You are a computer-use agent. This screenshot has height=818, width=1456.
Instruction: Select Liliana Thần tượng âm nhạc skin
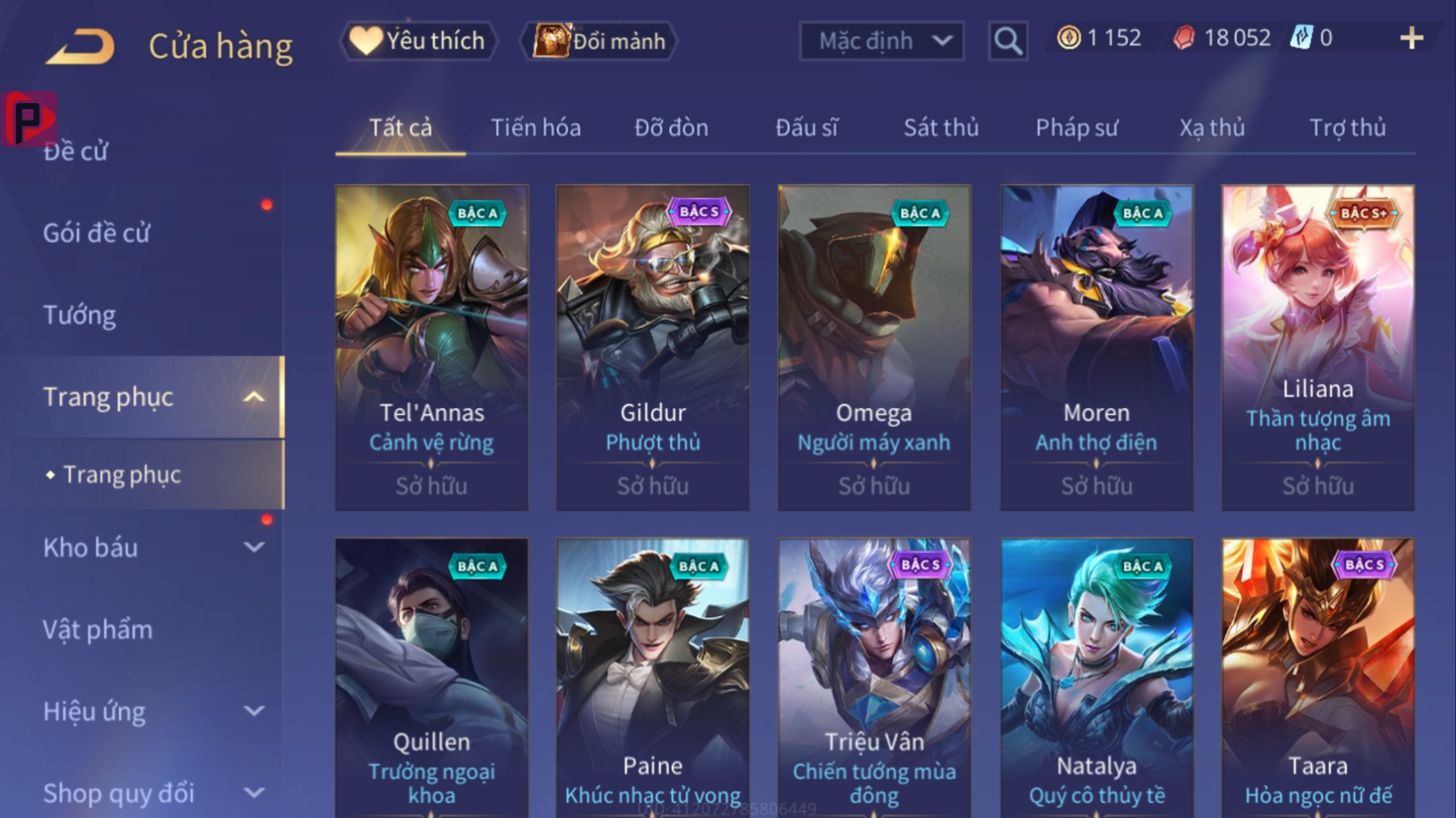[1318, 348]
